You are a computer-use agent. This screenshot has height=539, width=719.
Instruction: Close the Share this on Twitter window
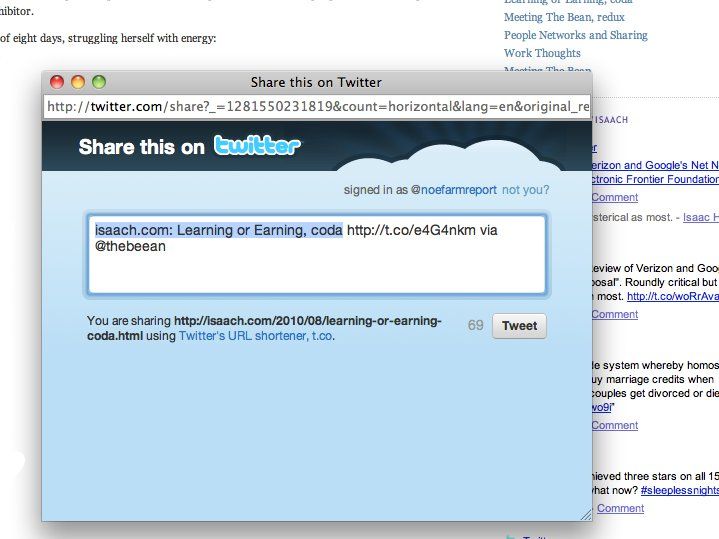coord(57,82)
